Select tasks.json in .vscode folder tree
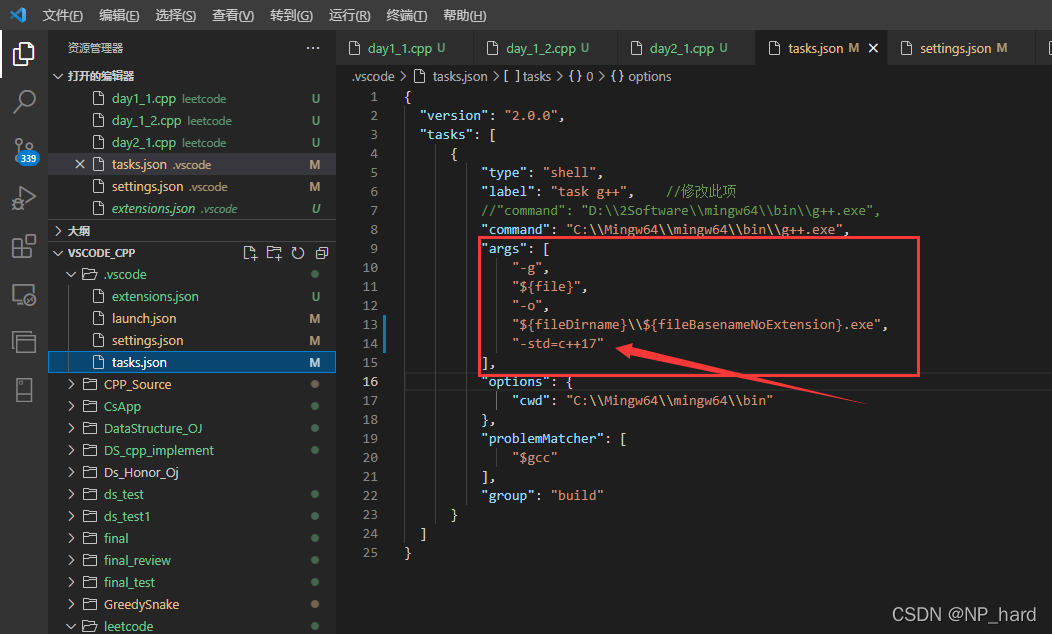Screen dimensions: 1052x634 tap(192, 362)
